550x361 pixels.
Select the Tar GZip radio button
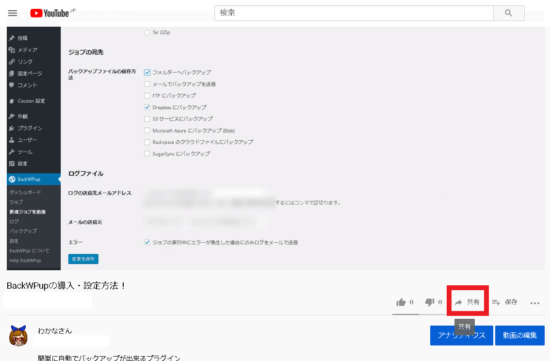(147, 32)
